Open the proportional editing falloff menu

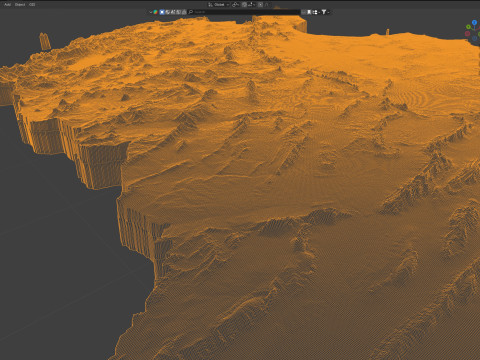267,5
